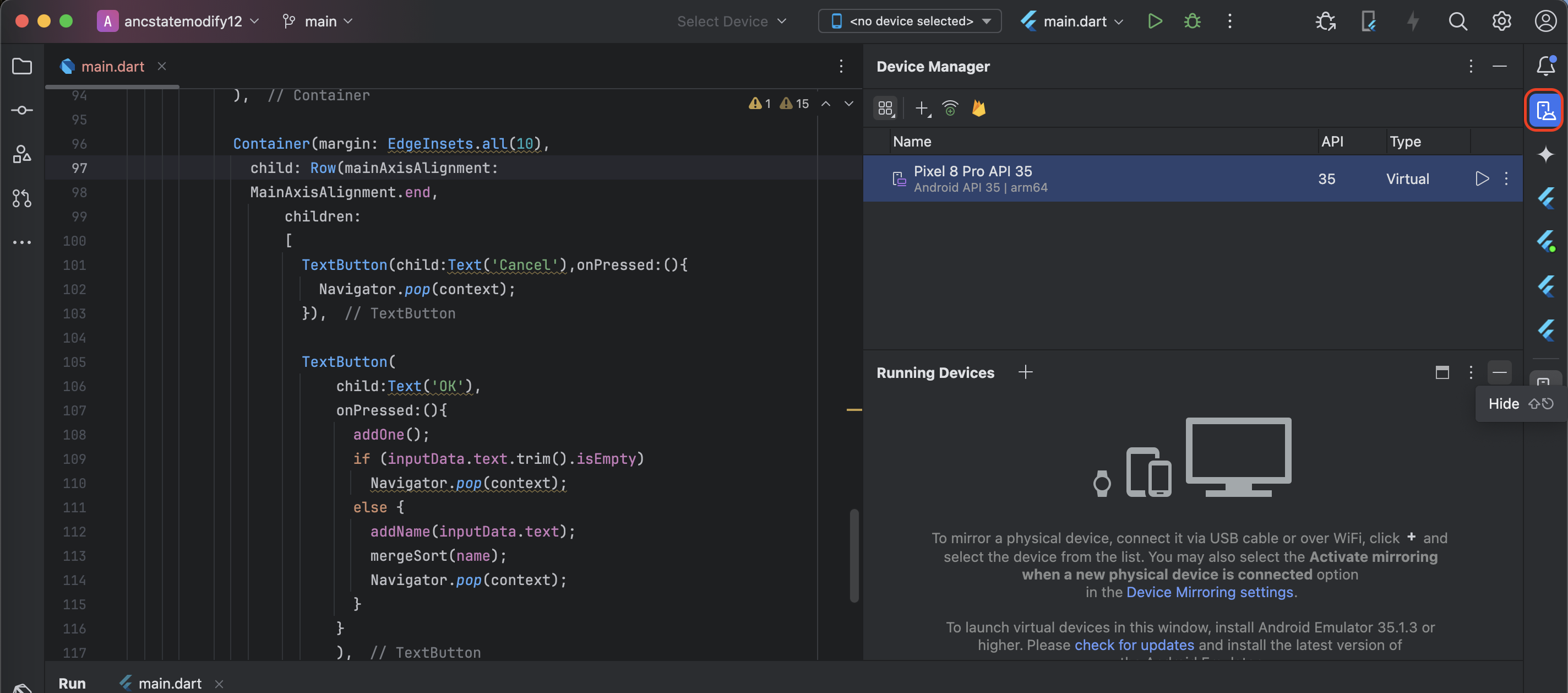Viewport: 1568px width, 693px height.
Task: Open the Gemini sparkle tool window
Action: tap(1545, 154)
